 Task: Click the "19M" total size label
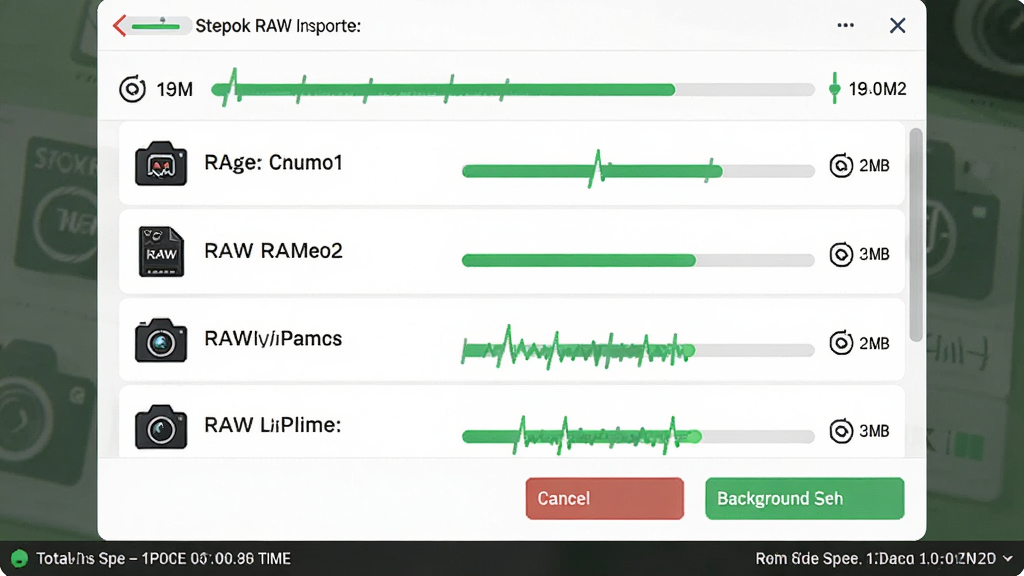tap(175, 89)
